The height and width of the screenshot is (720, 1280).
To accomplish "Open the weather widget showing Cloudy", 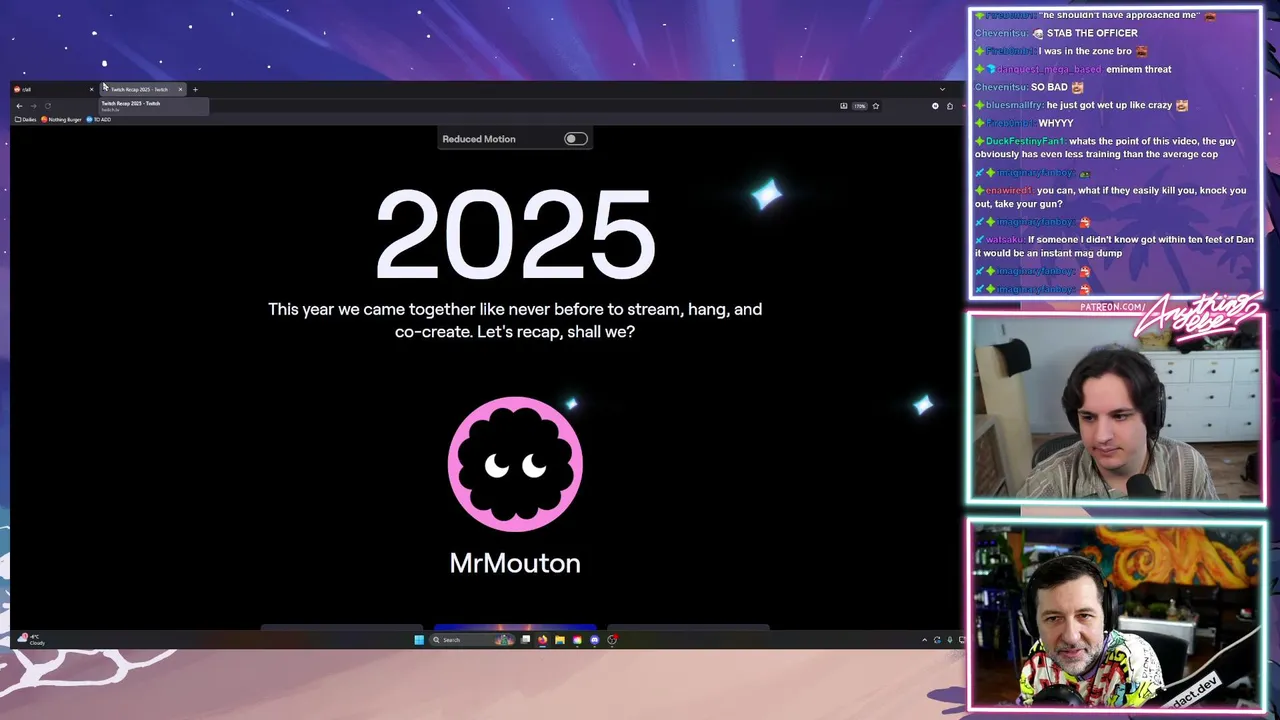I will click(33, 639).
